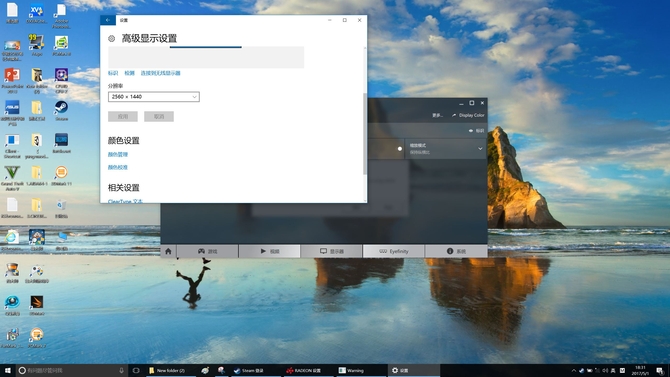Viewport: 670px width, 377px height.
Task: Expand the scaling mode dropdown chevron
Action: coord(480,149)
